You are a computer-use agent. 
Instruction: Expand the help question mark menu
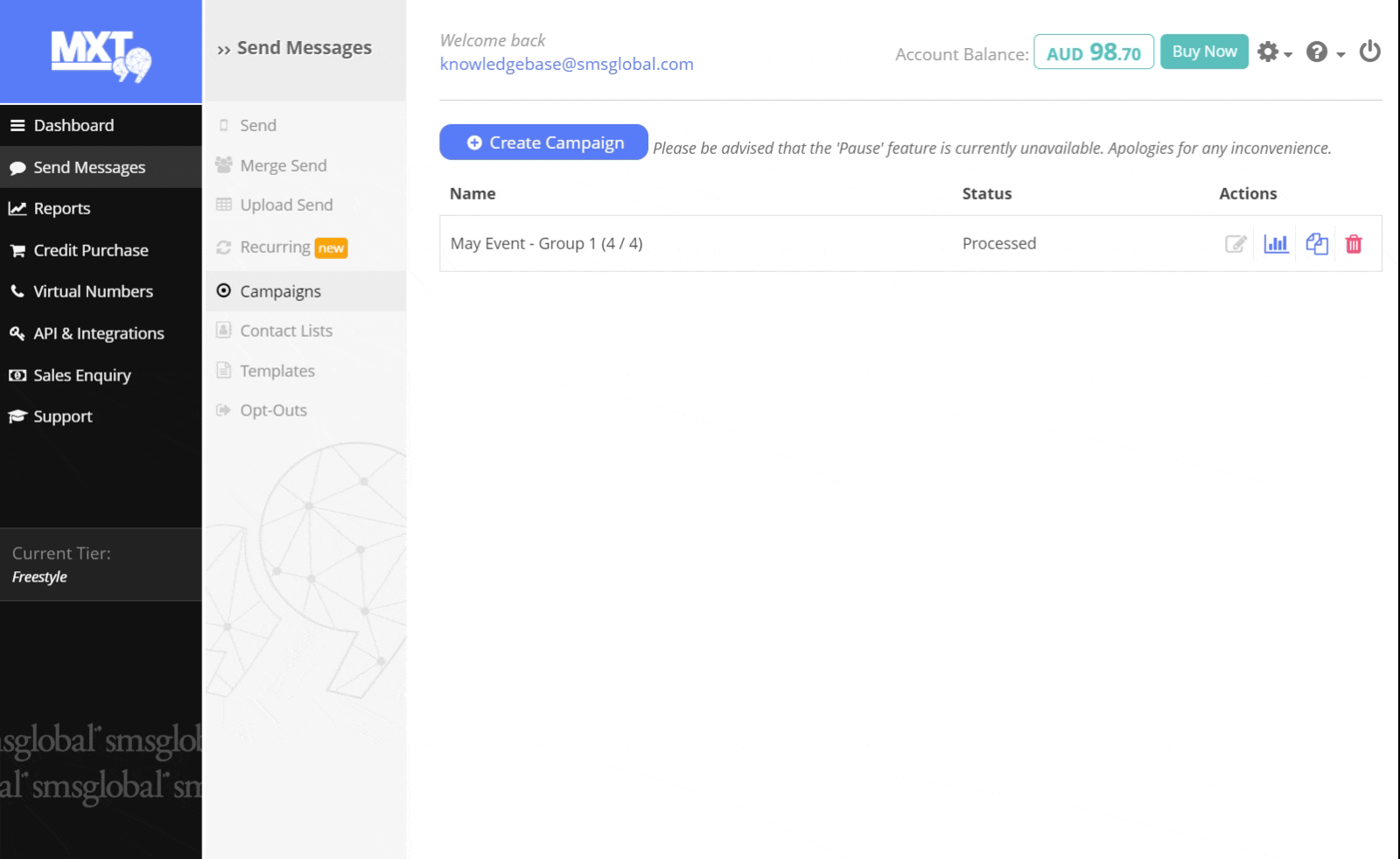pos(1324,52)
